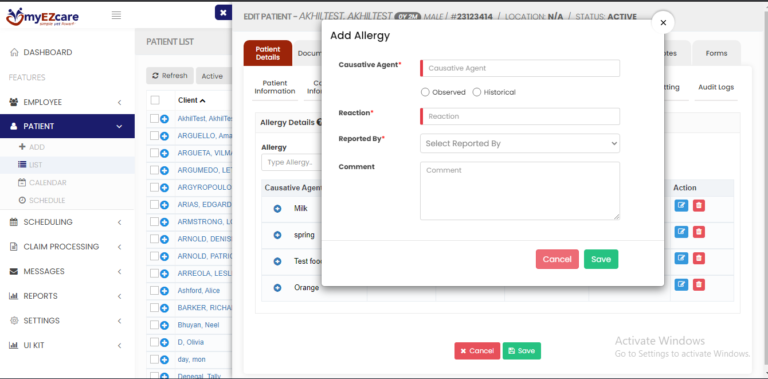The image size is (768, 379).
Task: Check the box for ARIAS, EDGARD row
Action: click(154, 204)
